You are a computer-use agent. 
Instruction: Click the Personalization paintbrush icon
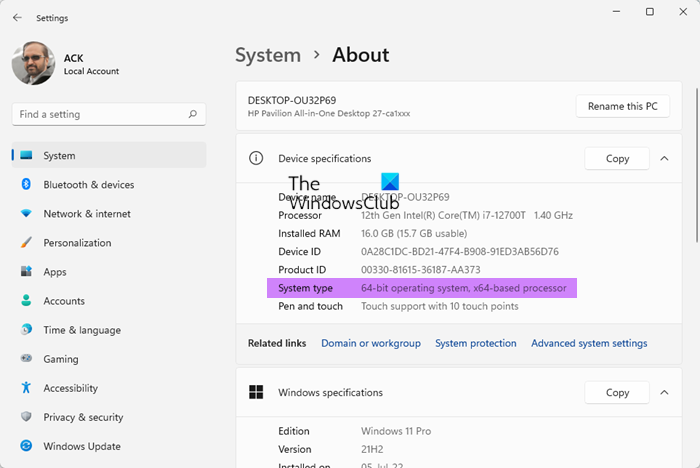[26, 243]
